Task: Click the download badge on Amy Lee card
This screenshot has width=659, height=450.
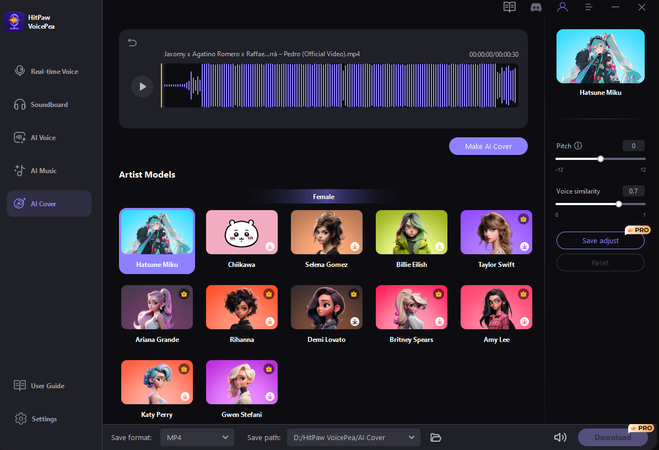Action: click(525, 321)
